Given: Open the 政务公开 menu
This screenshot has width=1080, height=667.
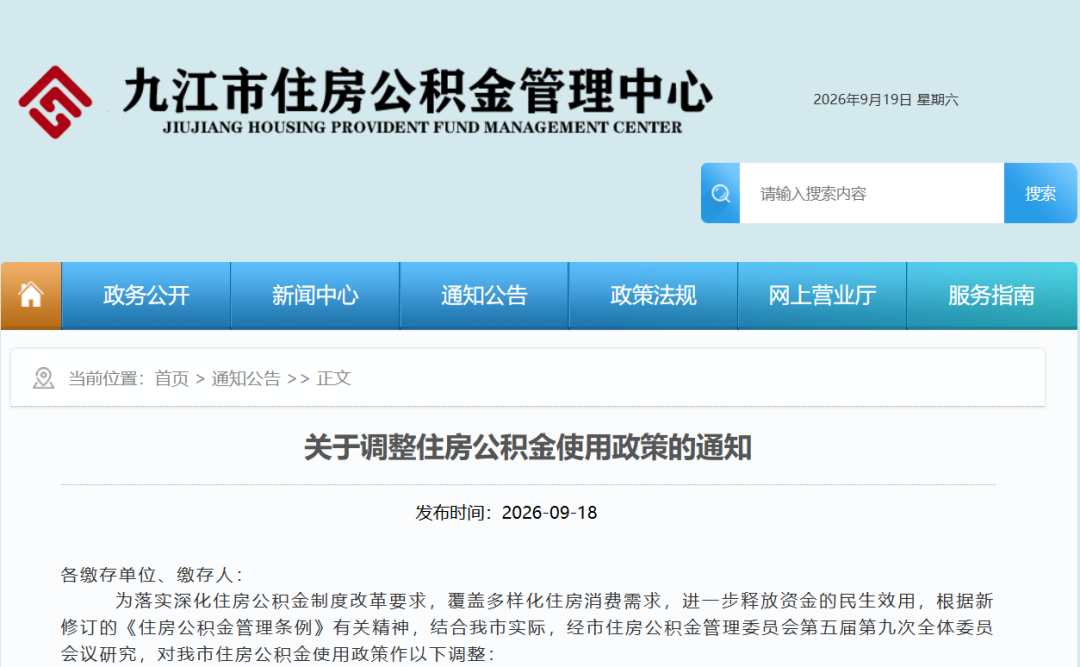Looking at the screenshot, I should 146,296.
